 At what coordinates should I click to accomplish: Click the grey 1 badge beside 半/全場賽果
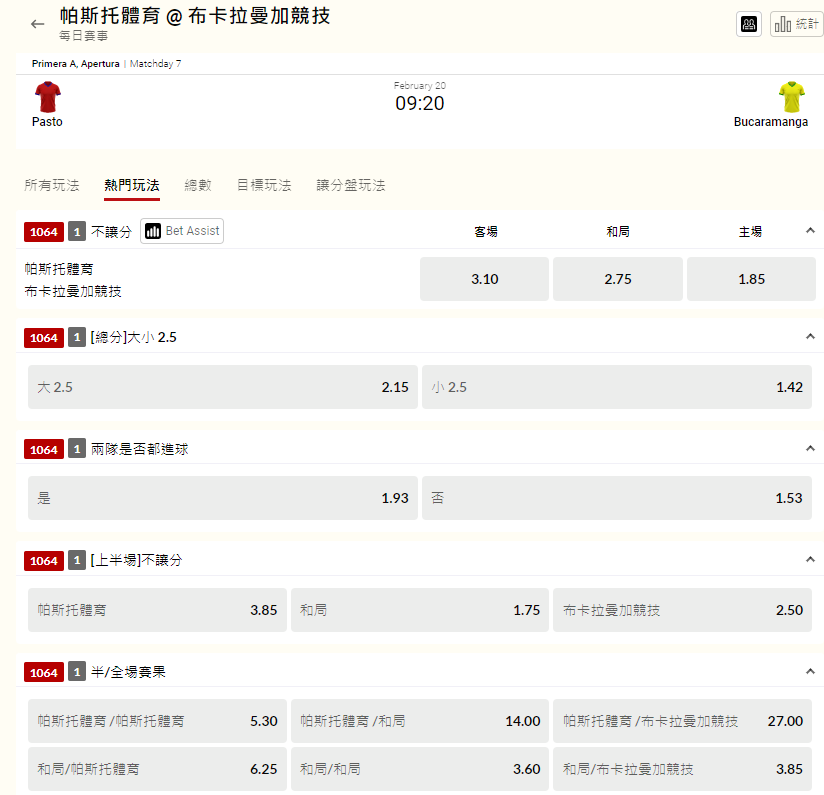77,672
